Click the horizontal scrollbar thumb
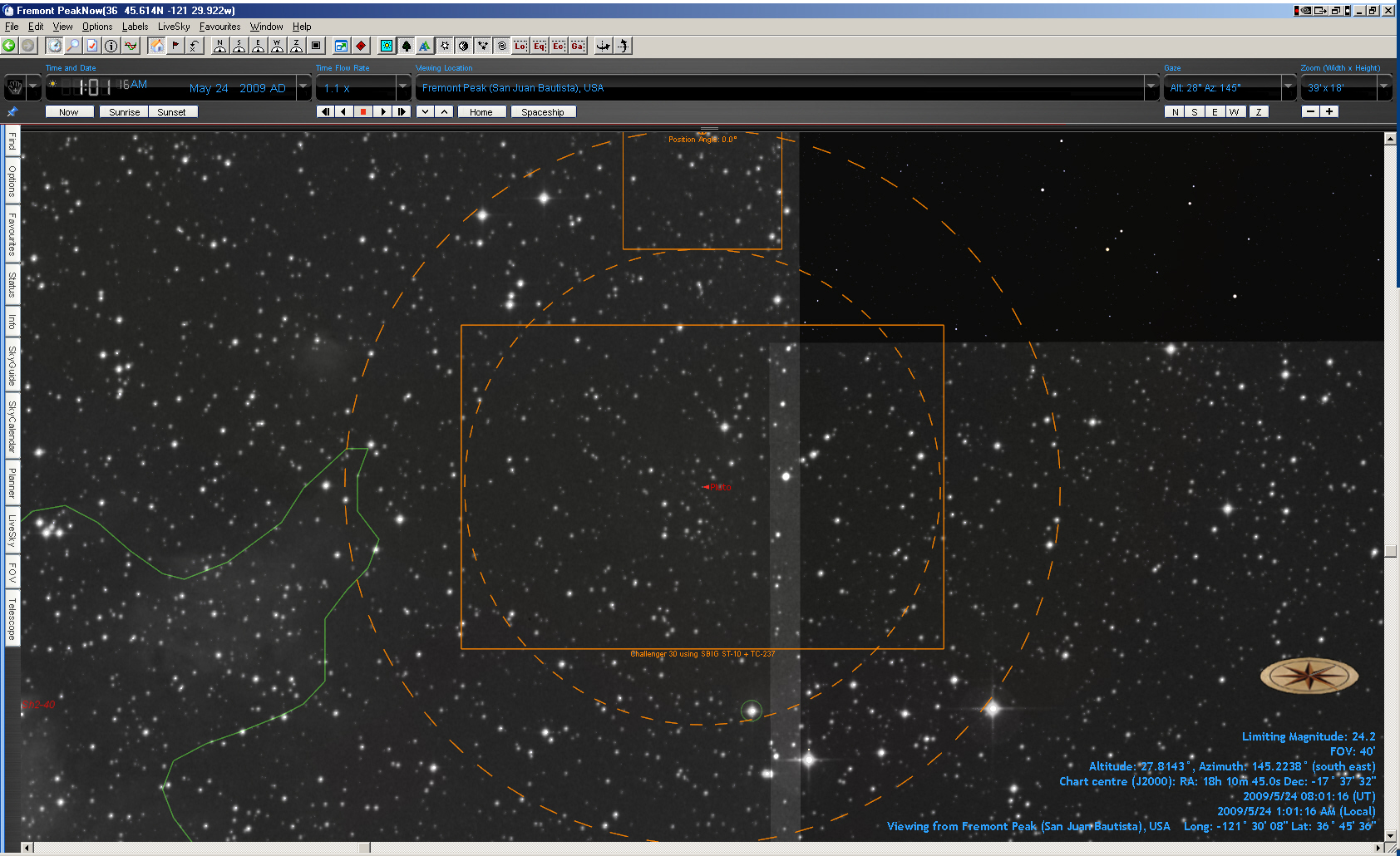 click(x=364, y=848)
